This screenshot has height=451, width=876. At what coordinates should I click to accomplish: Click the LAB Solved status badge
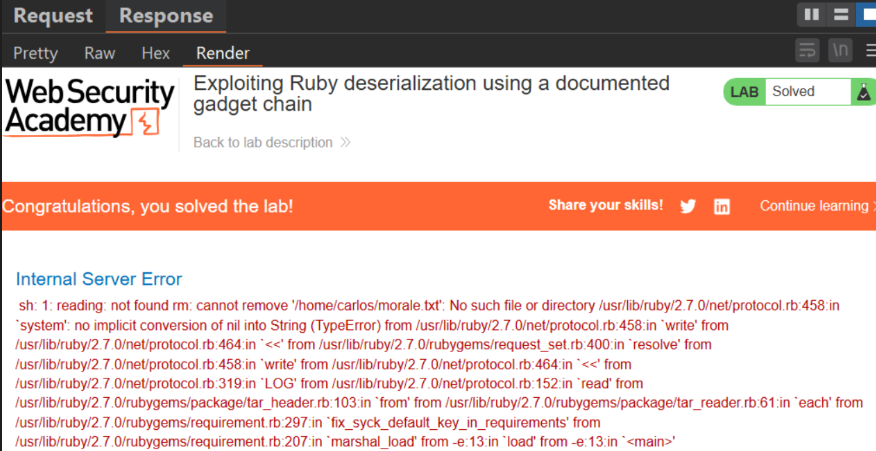tap(799, 92)
